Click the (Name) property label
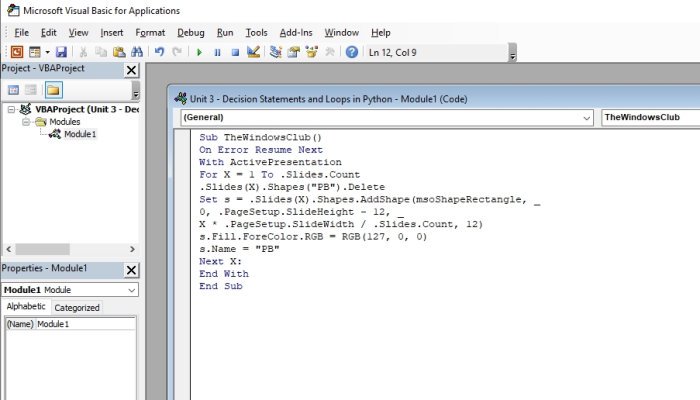The height and width of the screenshot is (400, 700). (x=20, y=324)
